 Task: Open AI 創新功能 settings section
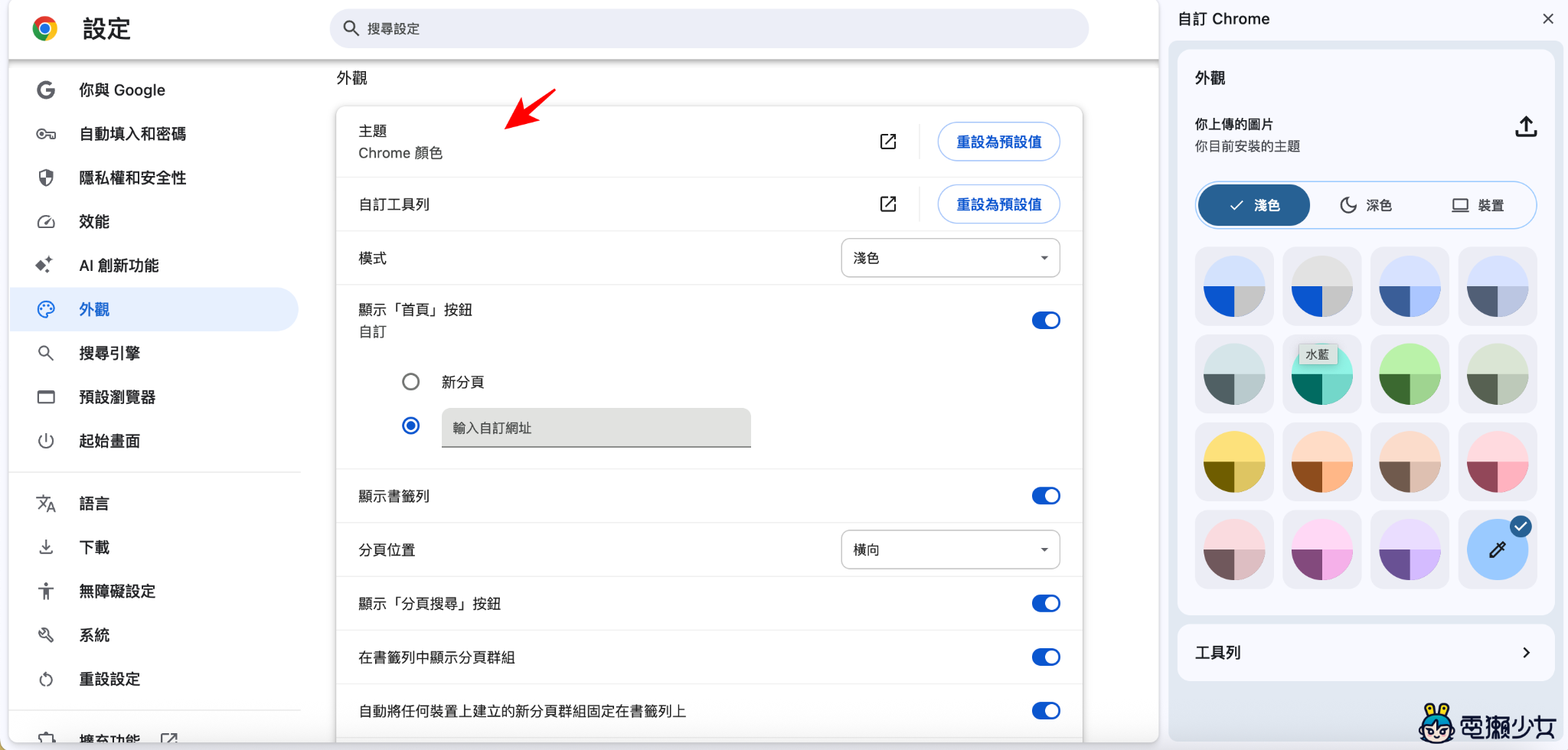pyautogui.click(x=154, y=266)
